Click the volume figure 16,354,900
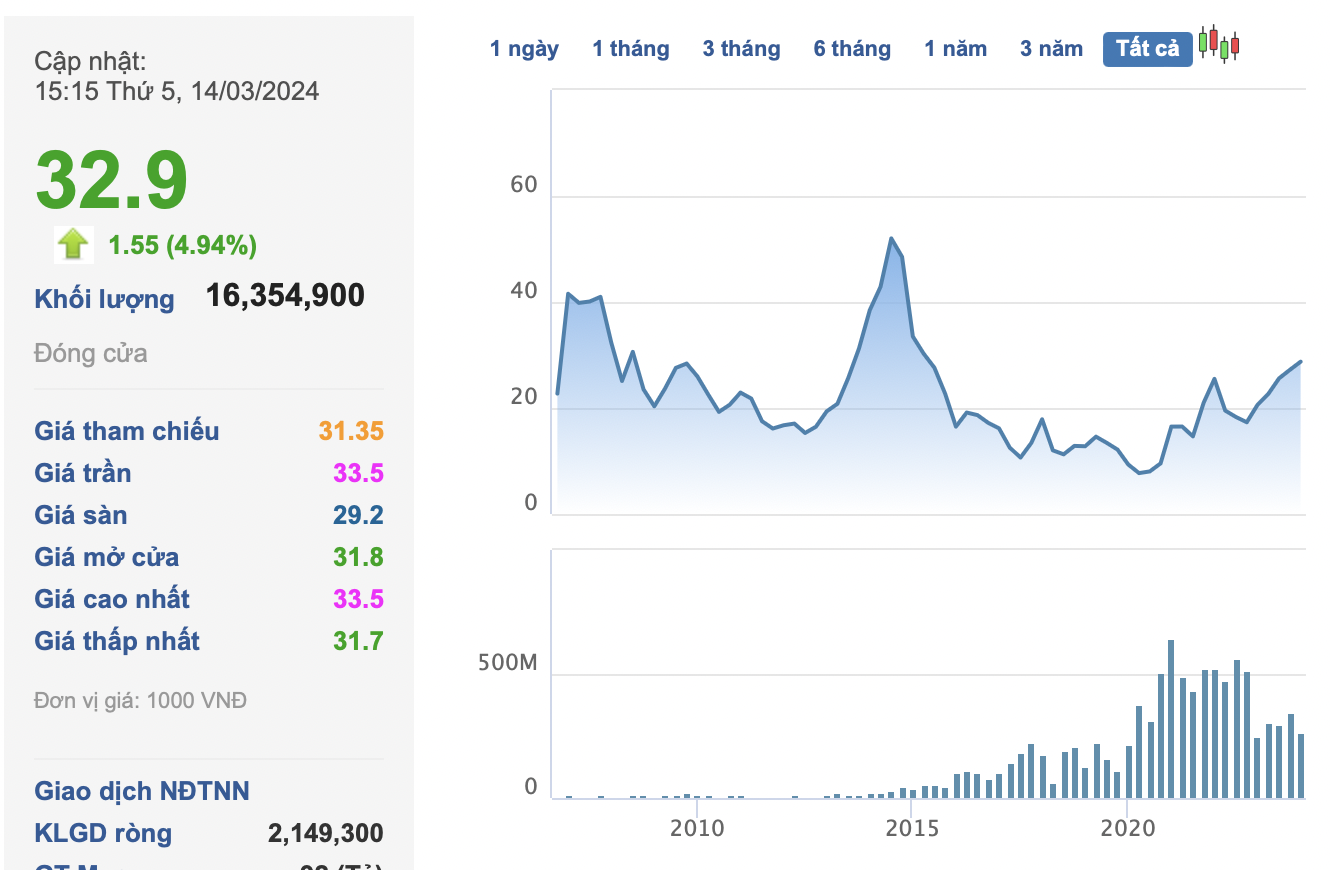Viewport: 1330px width, 870px height. pos(285,295)
